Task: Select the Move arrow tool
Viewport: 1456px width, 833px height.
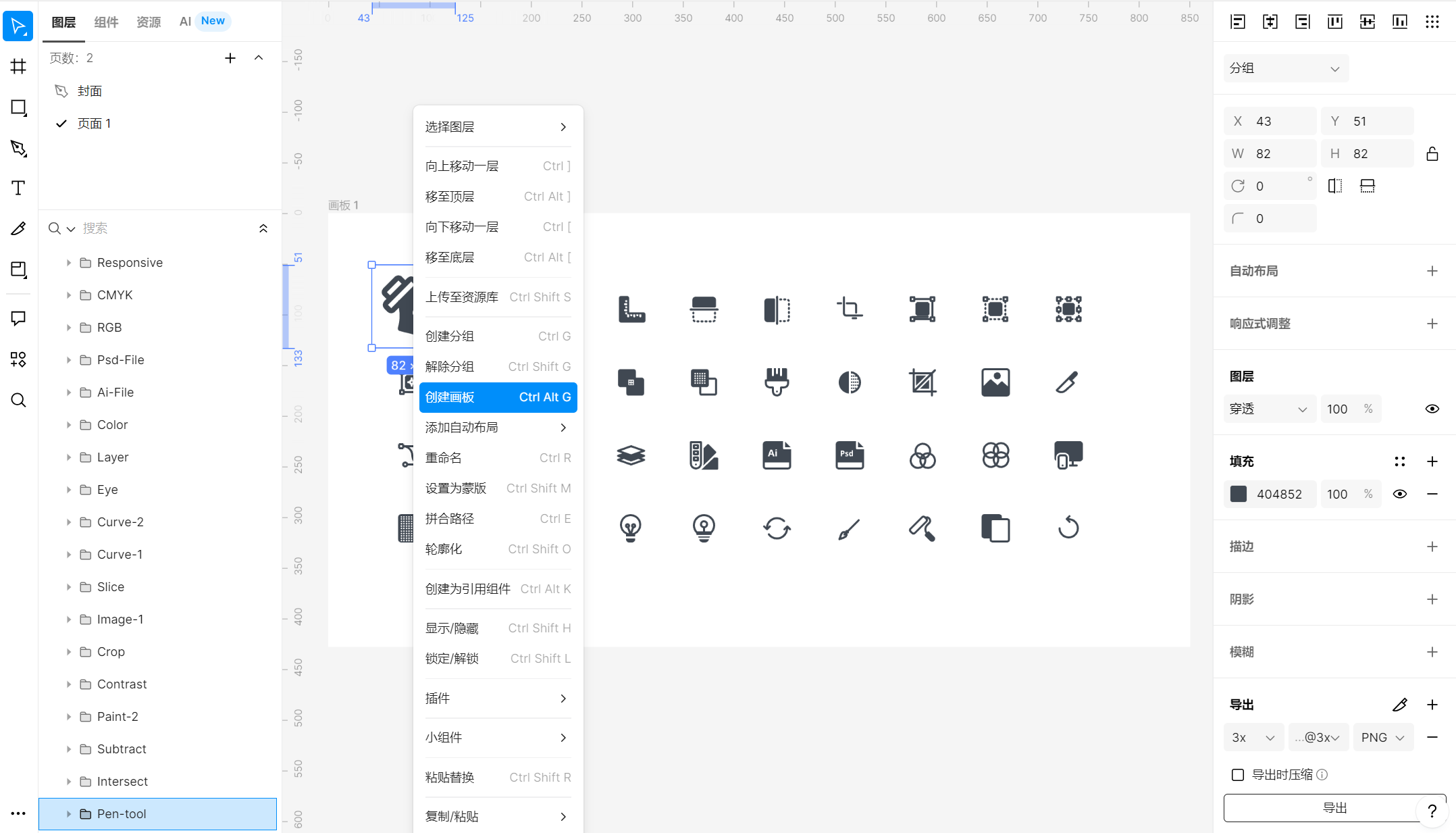Action: (x=18, y=26)
